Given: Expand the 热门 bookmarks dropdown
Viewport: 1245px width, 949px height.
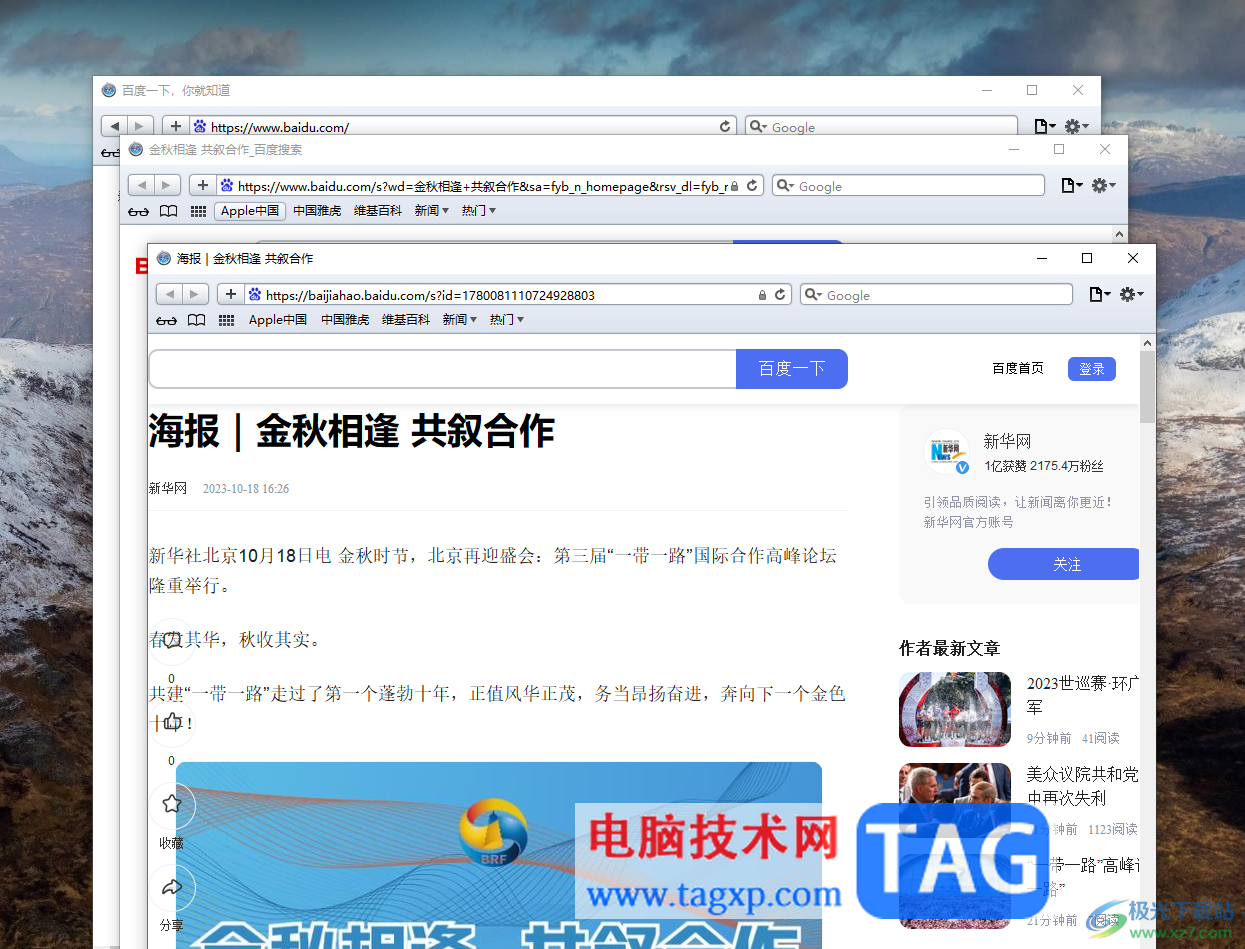Looking at the screenshot, I should 507,319.
